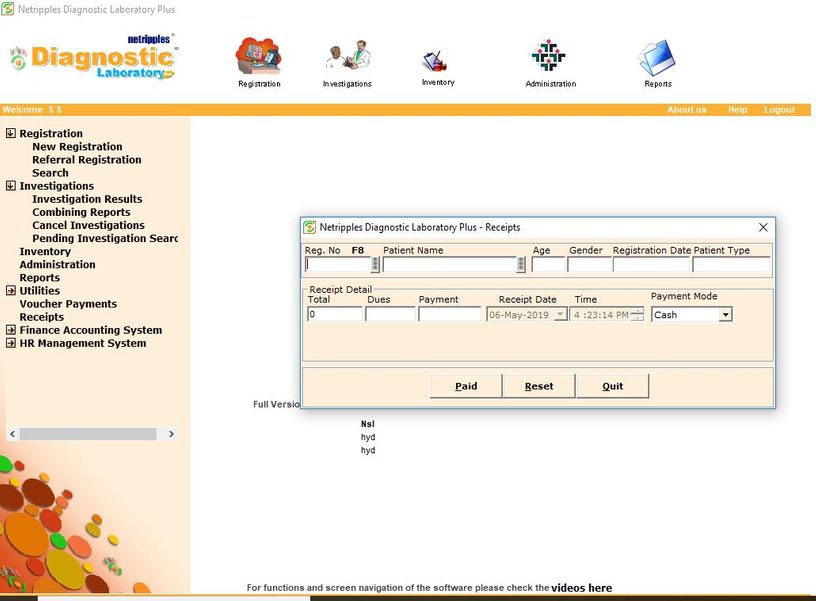The image size is (816, 601).
Task: Open Pending Investigation Search in sidebar
Action: click(105, 238)
